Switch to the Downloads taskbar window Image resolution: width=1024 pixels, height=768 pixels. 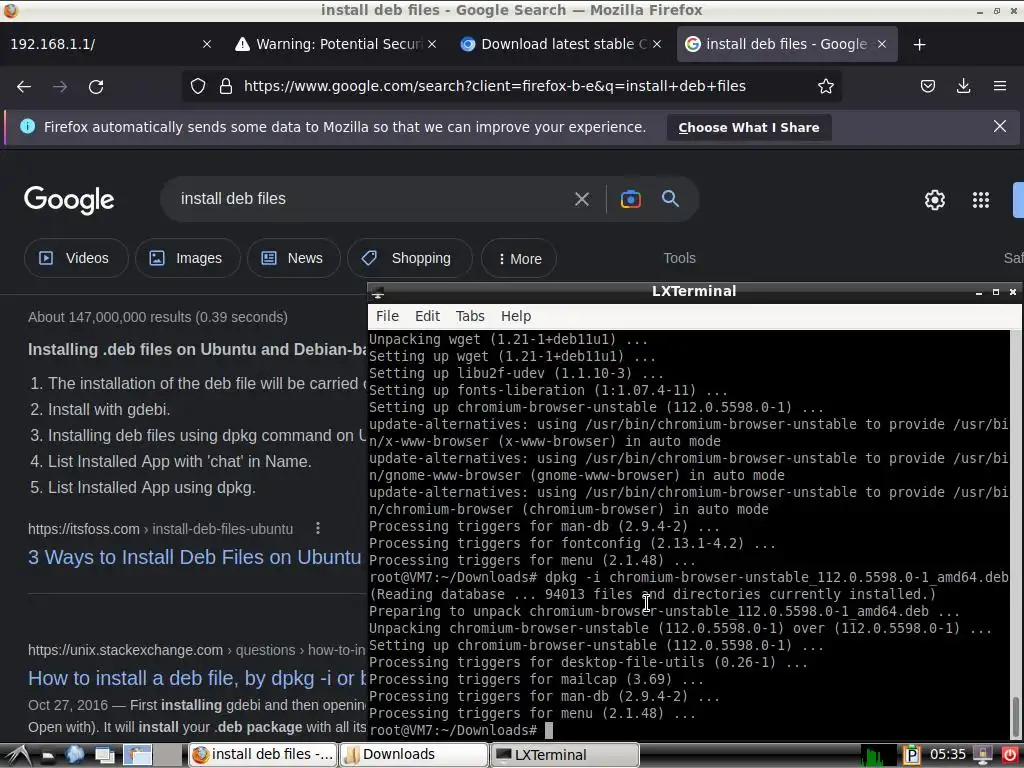pyautogui.click(x=413, y=755)
